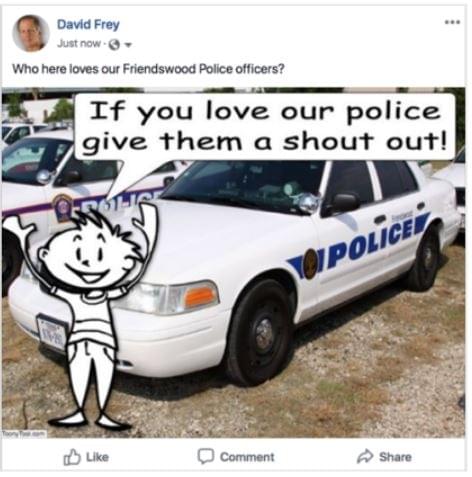The height and width of the screenshot is (477, 472).
Task: Open the three-dot post options menu
Action: (x=453, y=22)
